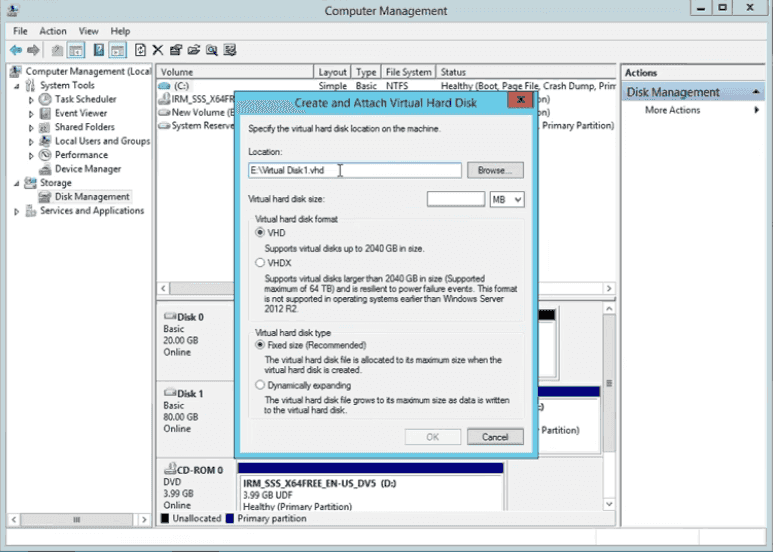
Task: Select the VHDX format radio button
Action: (260, 262)
